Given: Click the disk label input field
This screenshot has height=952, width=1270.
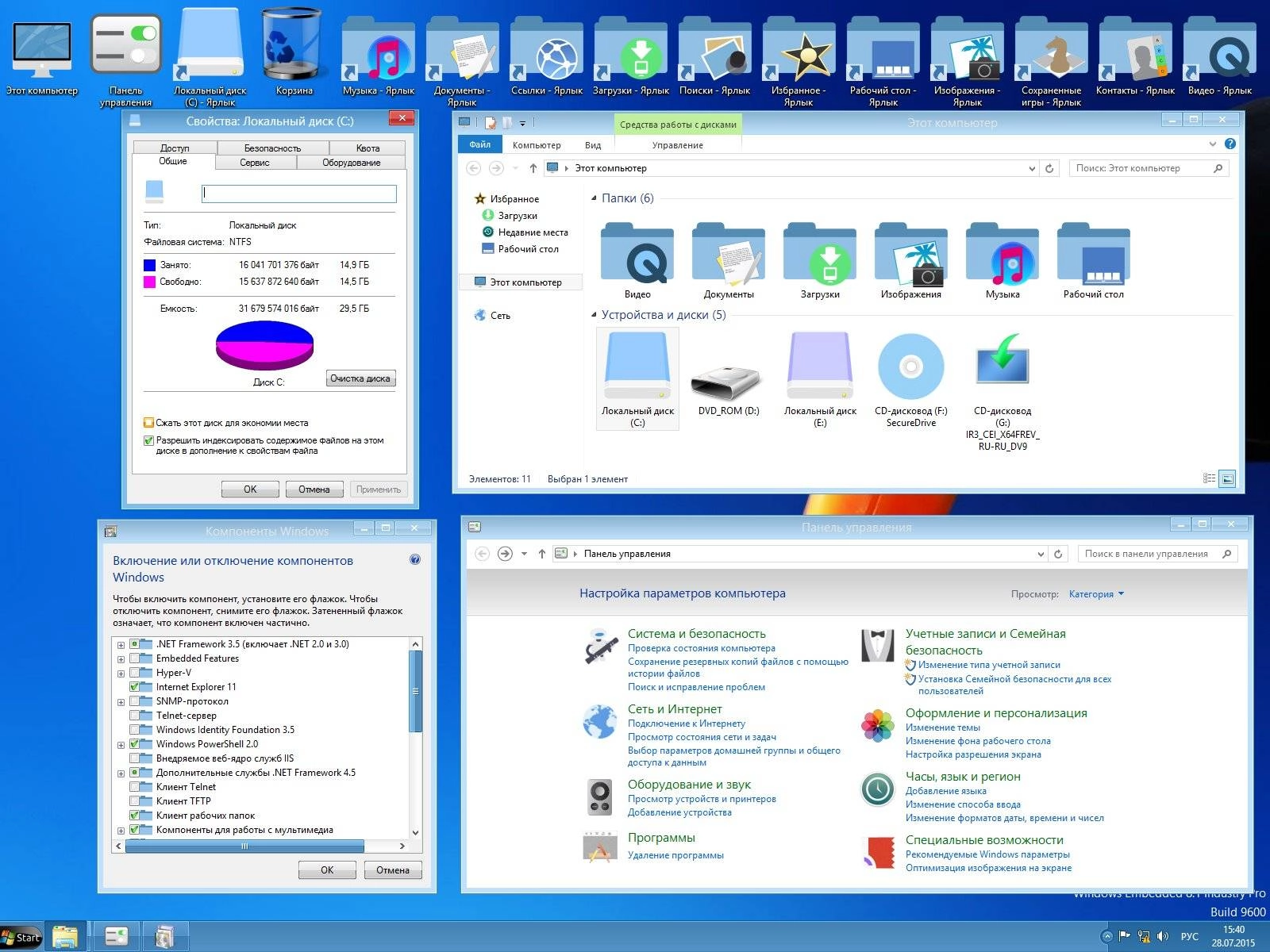Looking at the screenshot, I should (299, 193).
